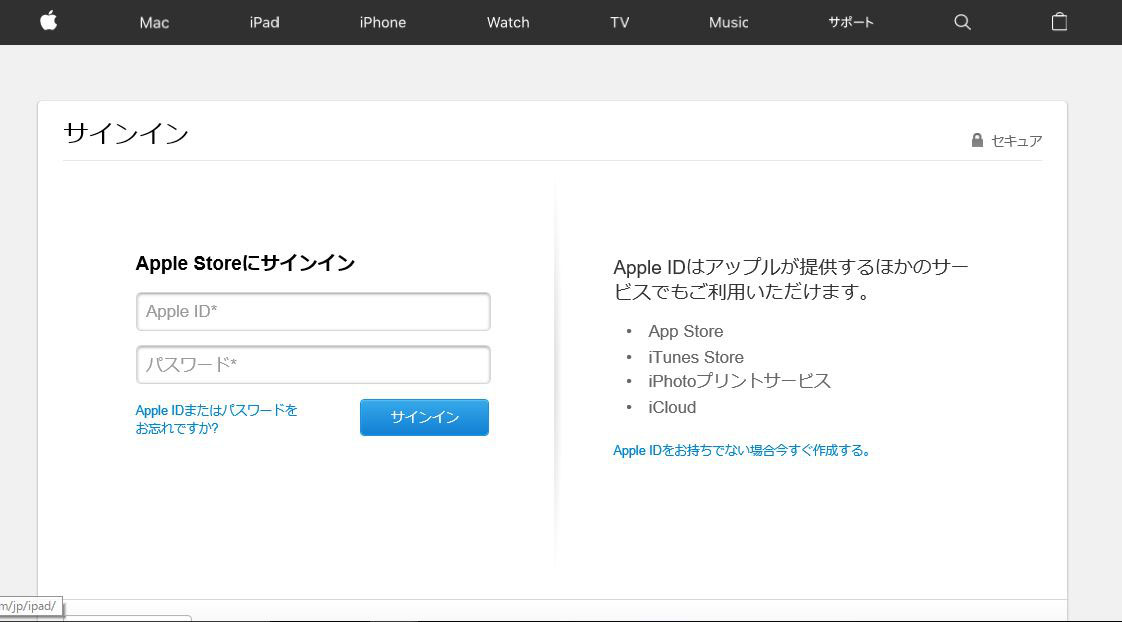The image size is (1122, 622).
Task: Open サポート in the navigation bar
Action: [851, 22]
